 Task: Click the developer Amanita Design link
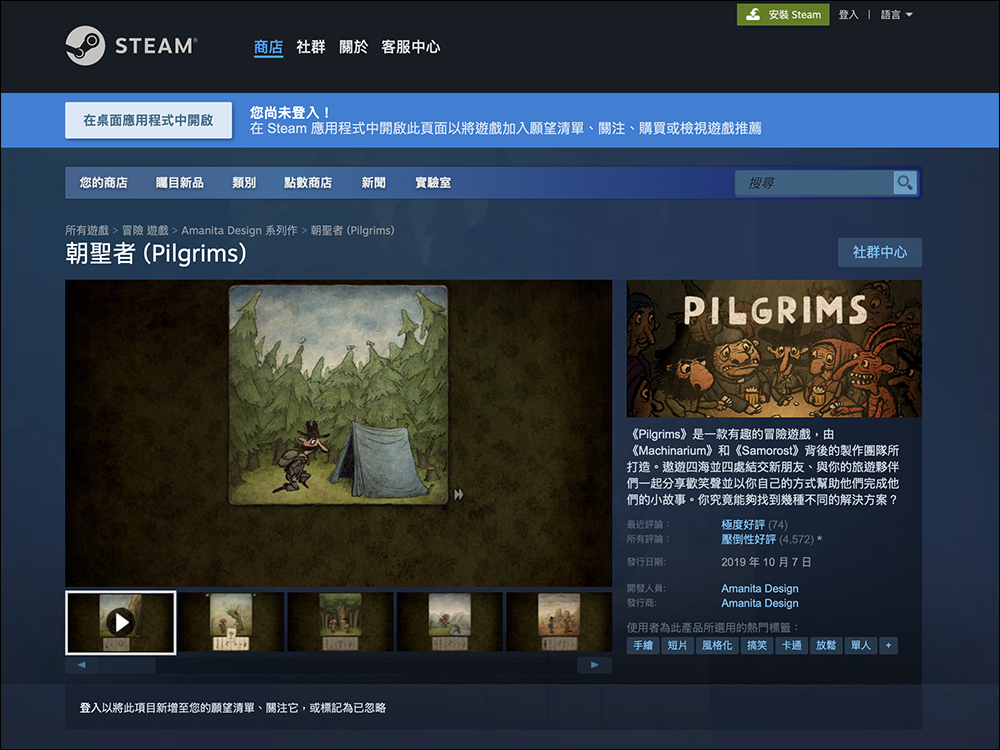click(x=760, y=588)
